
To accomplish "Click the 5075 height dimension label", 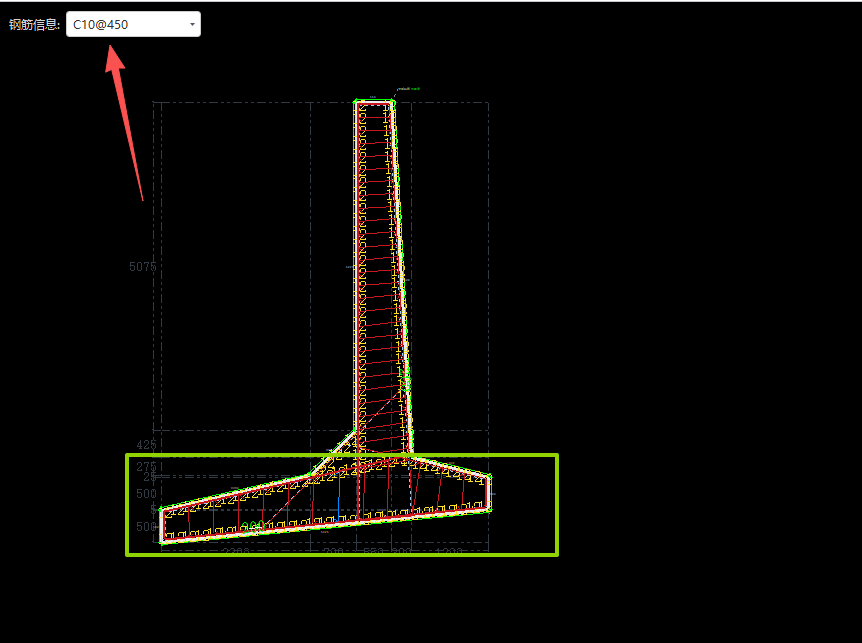I will [x=143, y=267].
